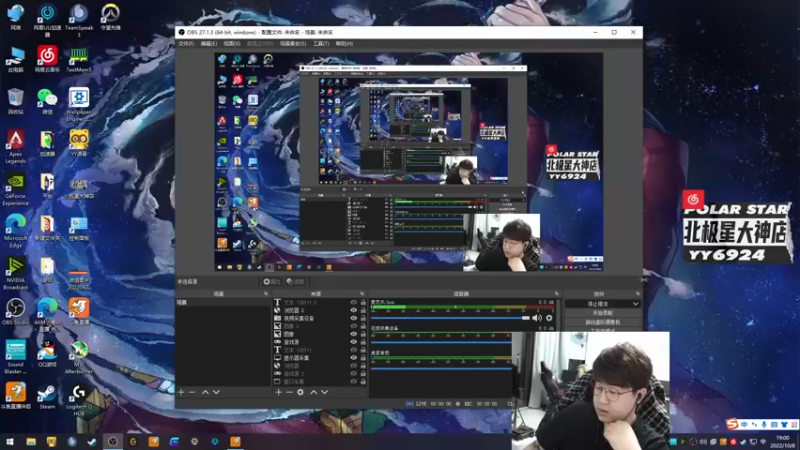Mute 麦克风/Aux with the speaker icon
The width and height of the screenshot is (800, 450).
[x=537, y=318]
